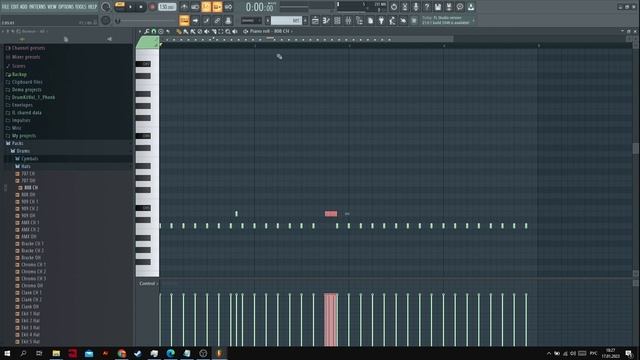Toggle the piano roll magnet snap icon

tap(154, 31)
